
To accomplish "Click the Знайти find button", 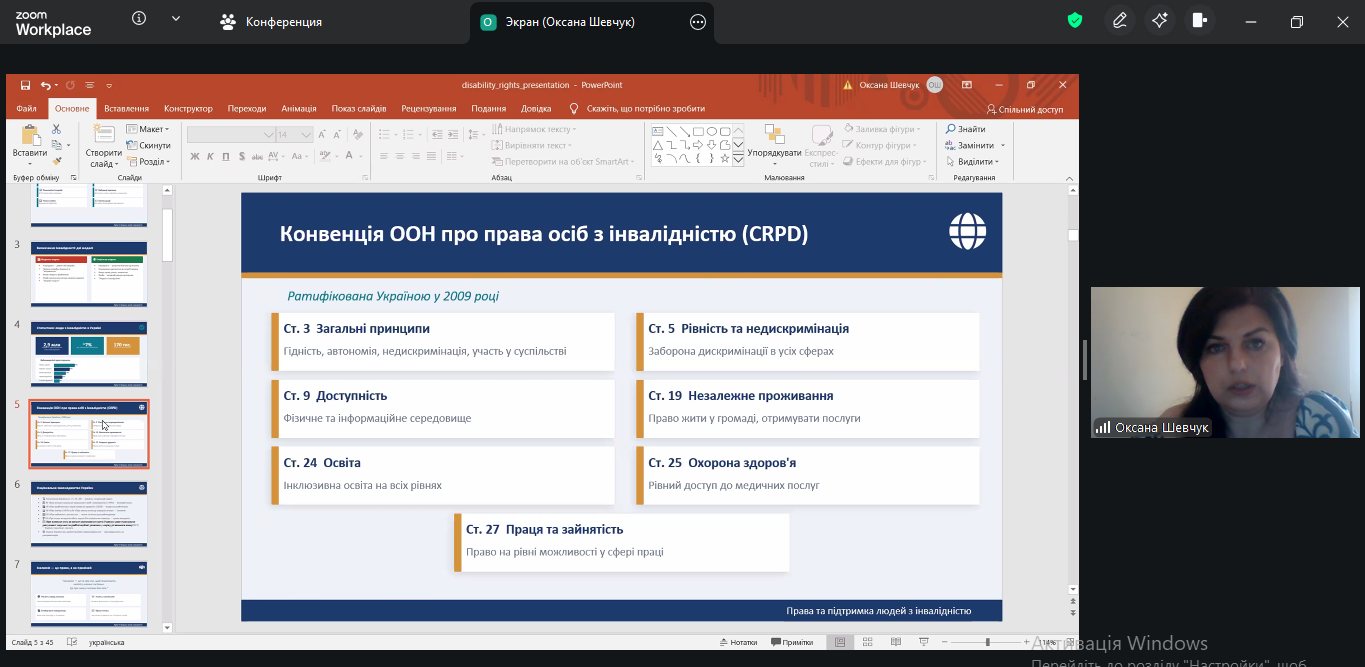I will (x=964, y=129).
